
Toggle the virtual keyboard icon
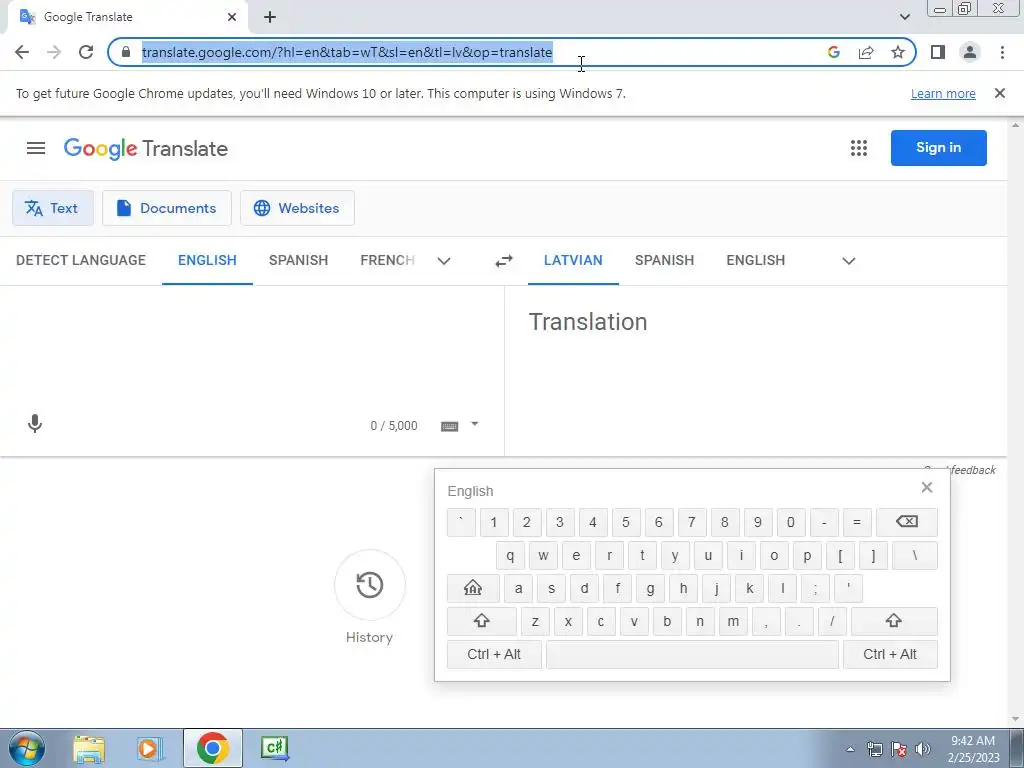pos(449,426)
